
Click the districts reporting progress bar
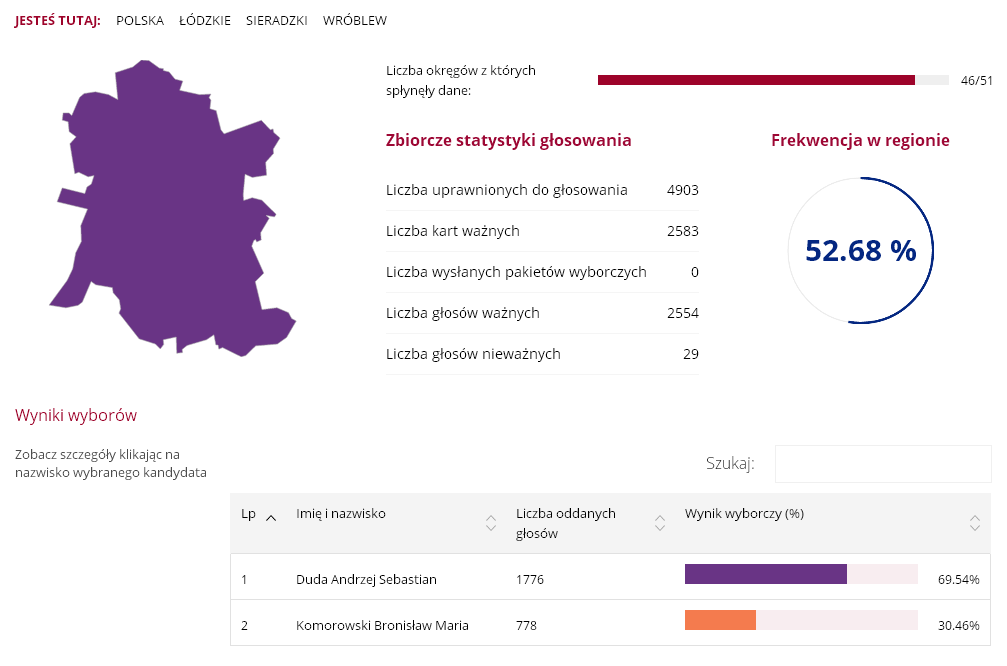pyautogui.click(x=772, y=80)
